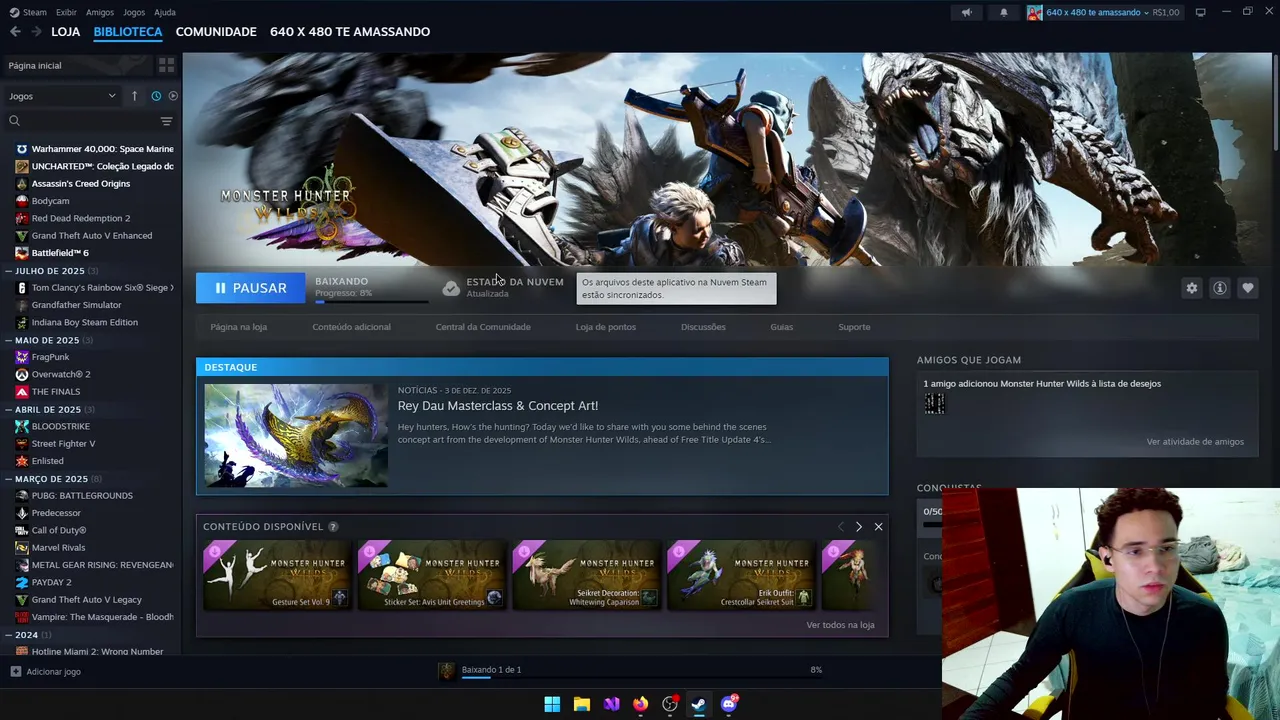Click the cloud status check icon
The width and height of the screenshot is (1280, 720).
click(x=451, y=288)
